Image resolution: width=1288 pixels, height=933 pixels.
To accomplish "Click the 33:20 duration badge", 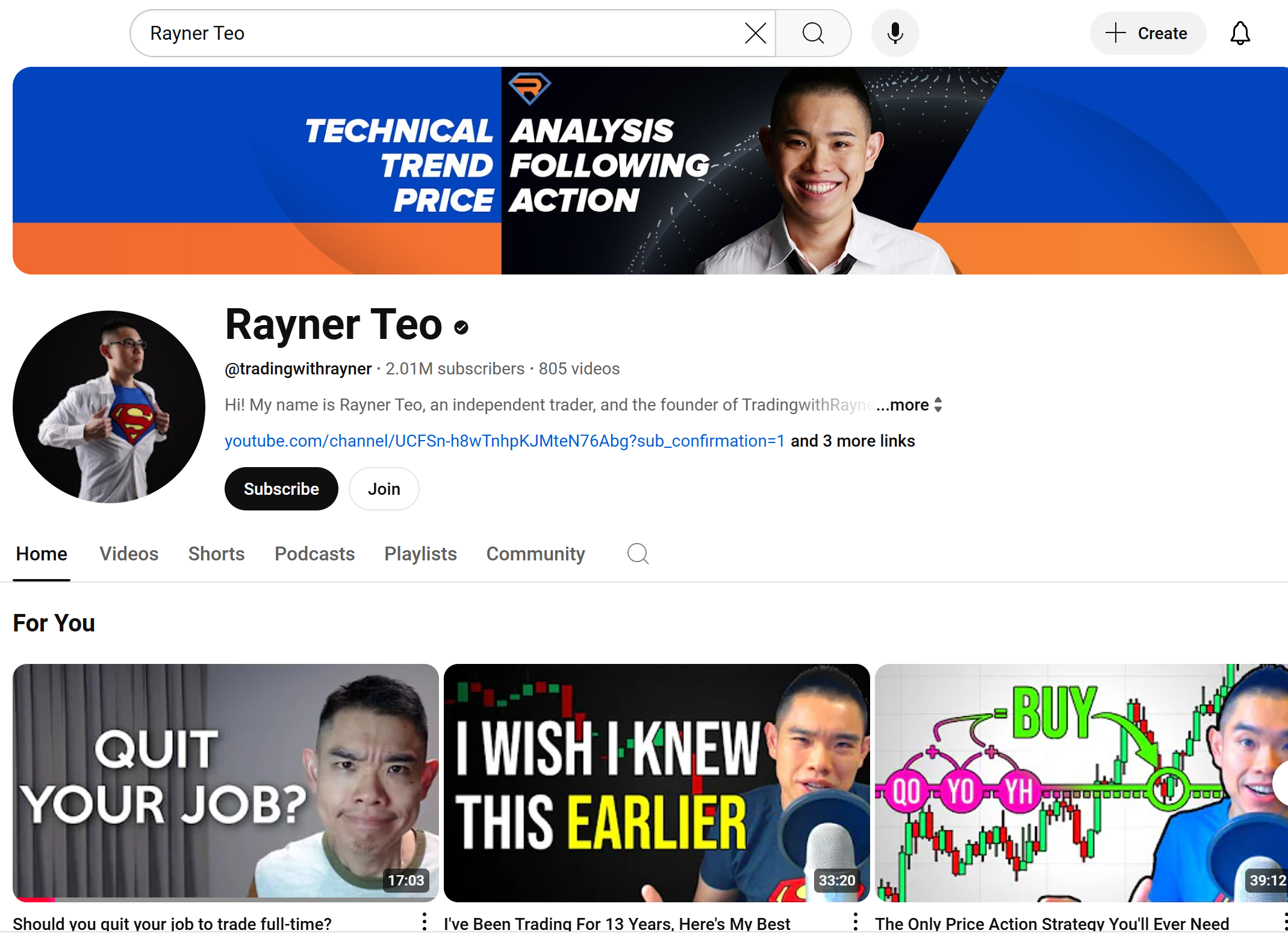I will [x=837, y=881].
